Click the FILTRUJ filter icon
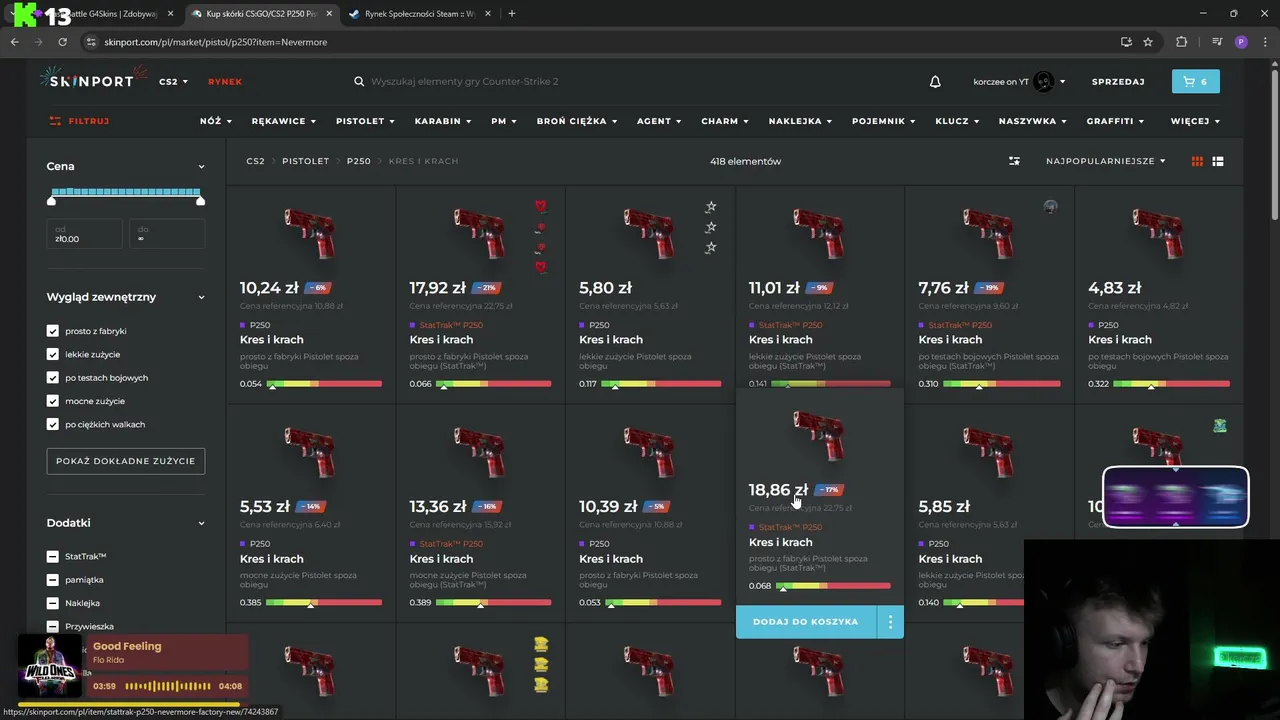Image resolution: width=1280 pixels, height=720 pixels. pos(55,121)
